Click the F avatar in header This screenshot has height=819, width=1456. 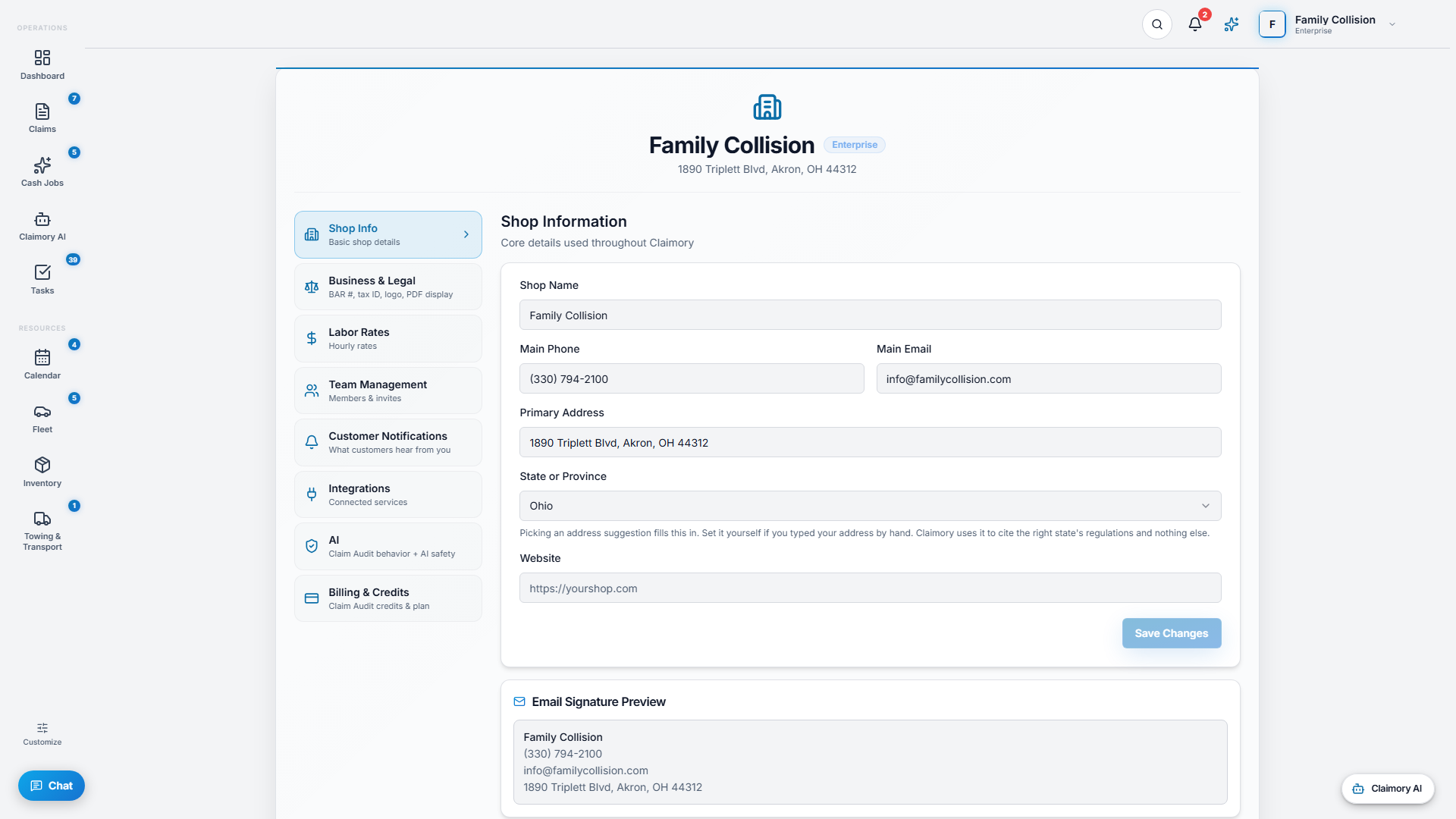pos(1272,24)
